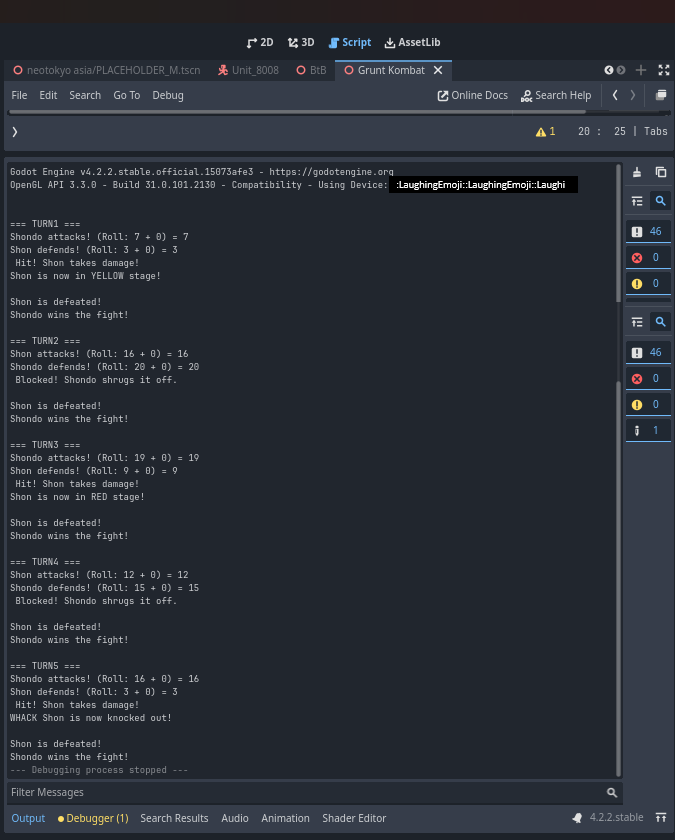Toggle the editor messages filter showing 1
The image size is (675, 840).
648,431
